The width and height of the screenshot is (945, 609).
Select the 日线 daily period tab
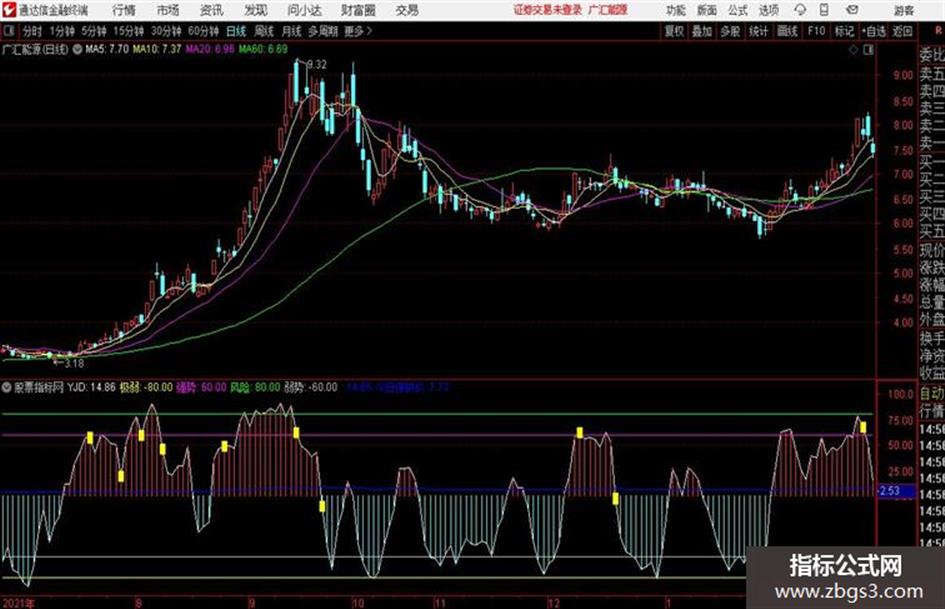point(236,31)
